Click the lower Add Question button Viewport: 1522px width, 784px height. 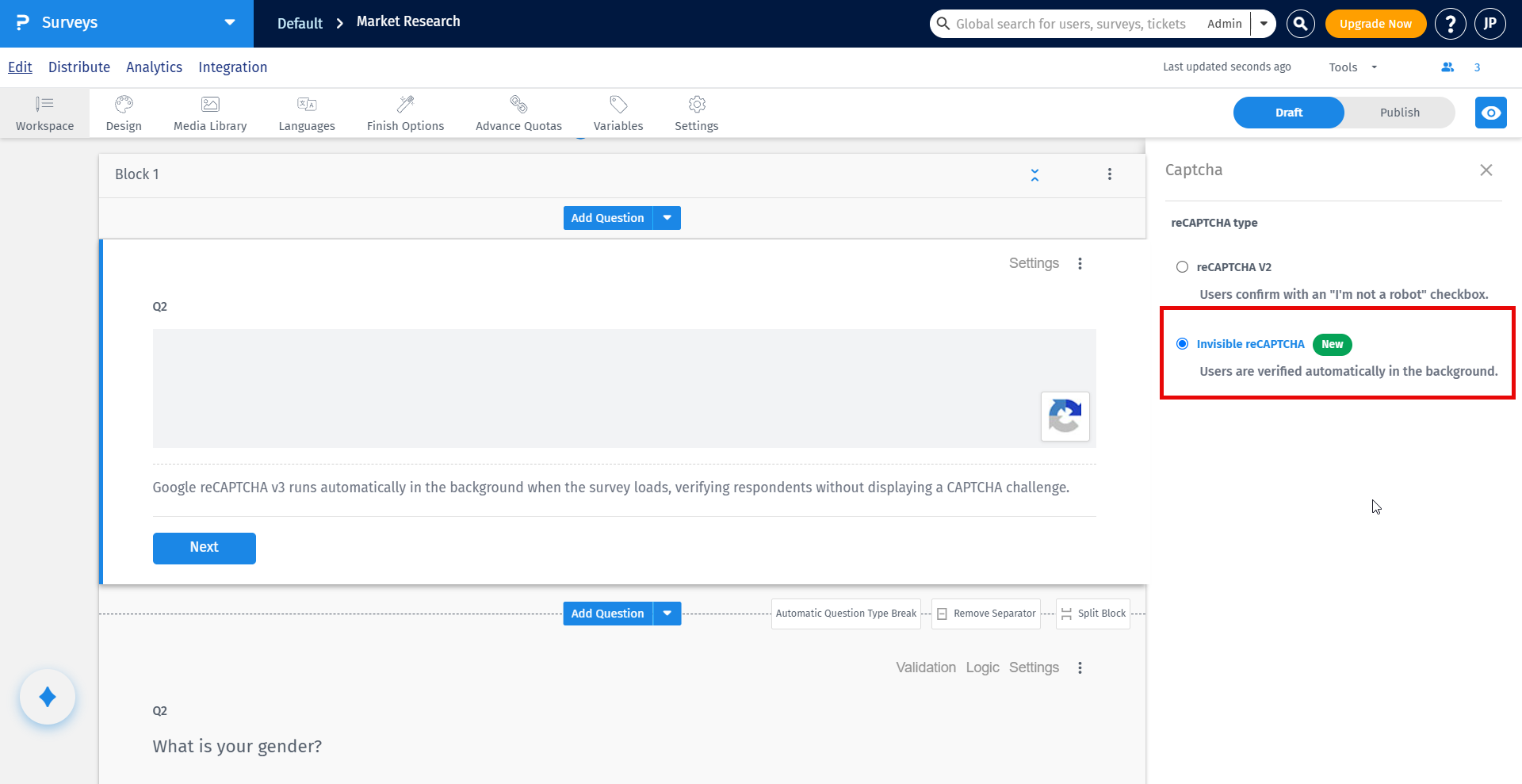608,614
